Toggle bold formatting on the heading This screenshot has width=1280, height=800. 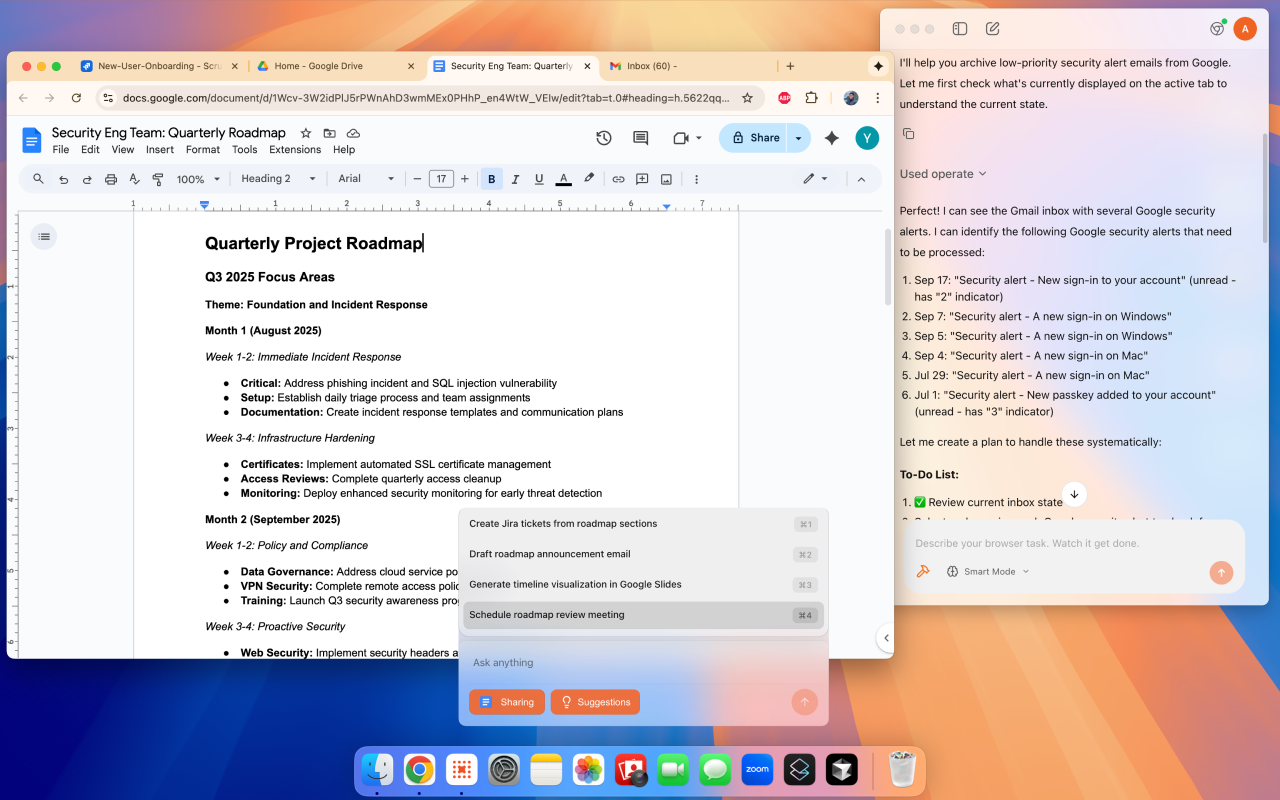tap(491, 179)
